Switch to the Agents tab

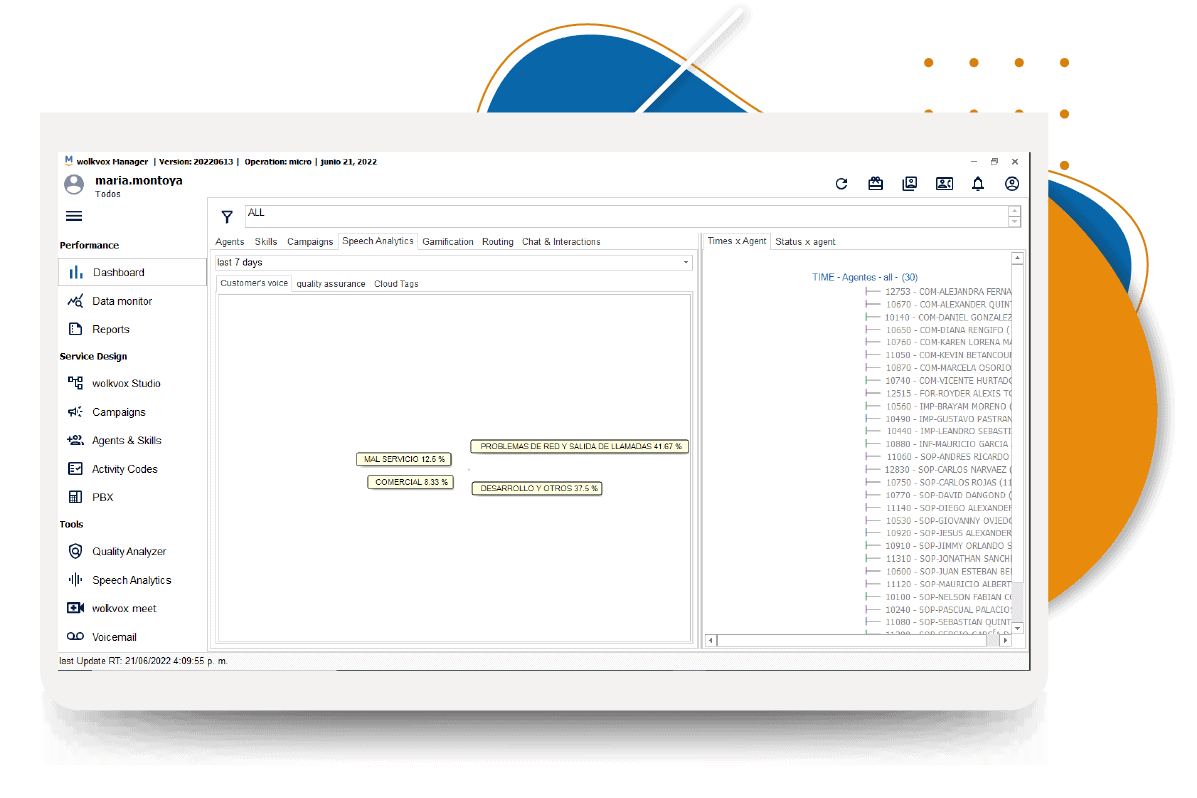coord(230,242)
